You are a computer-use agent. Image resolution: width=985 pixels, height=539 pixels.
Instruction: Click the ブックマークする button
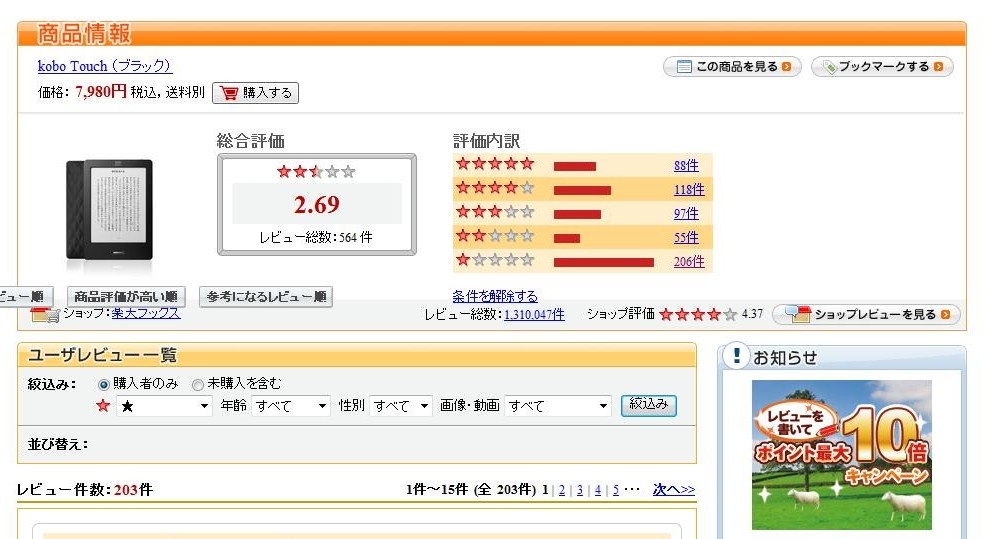882,67
